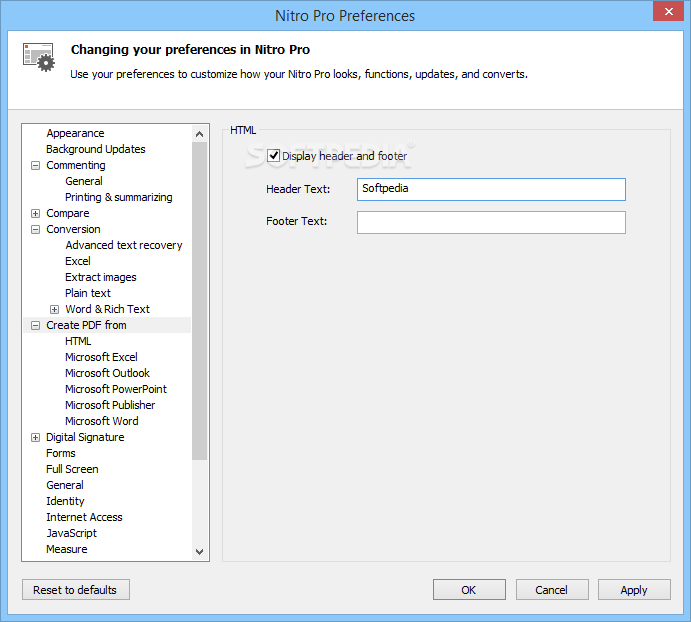Collapse the Conversion tree node
The width and height of the screenshot is (691, 622).
pyautogui.click(x=35, y=230)
